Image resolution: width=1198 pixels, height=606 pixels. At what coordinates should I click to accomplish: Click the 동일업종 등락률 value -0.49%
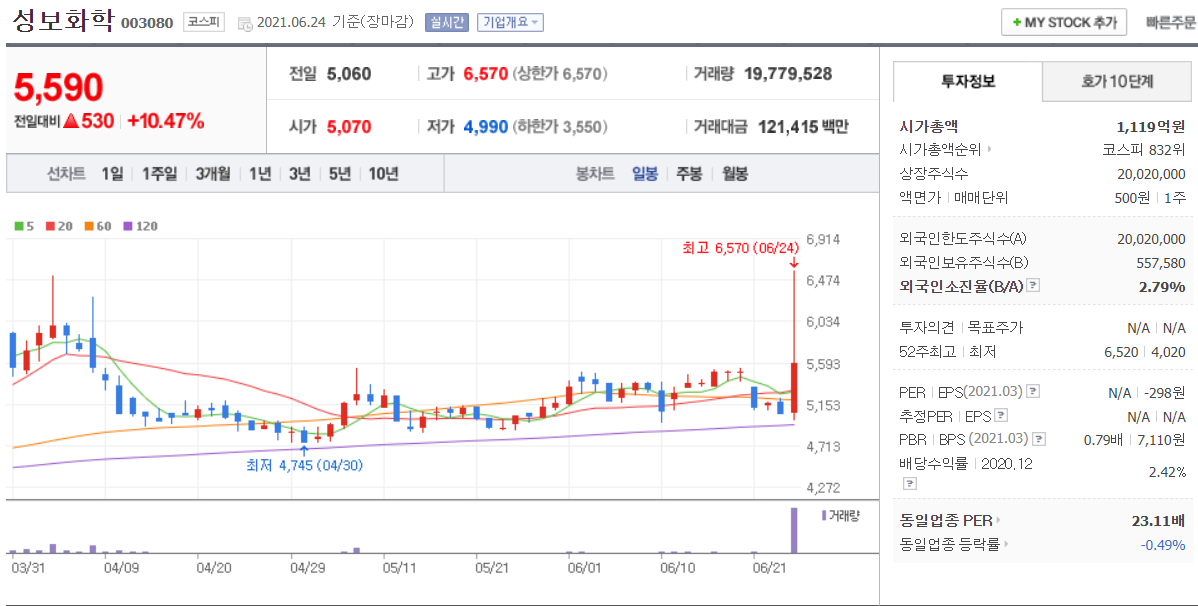pyautogui.click(x=1163, y=545)
